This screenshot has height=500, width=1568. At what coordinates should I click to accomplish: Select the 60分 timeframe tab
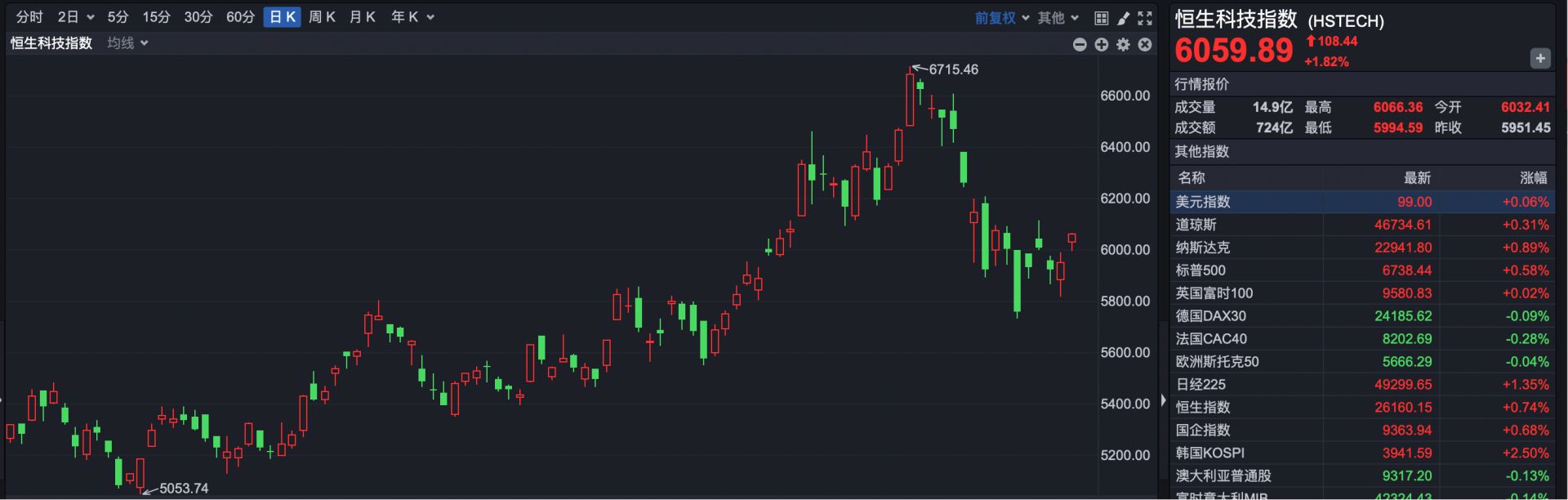[x=240, y=17]
